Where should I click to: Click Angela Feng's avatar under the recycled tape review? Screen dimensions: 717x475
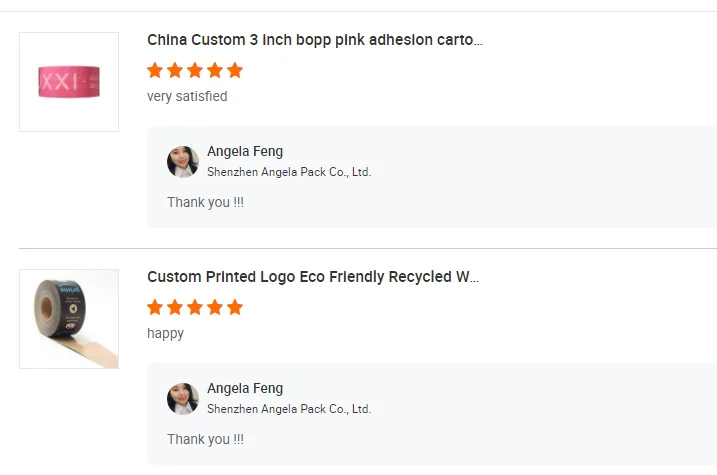tap(183, 399)
